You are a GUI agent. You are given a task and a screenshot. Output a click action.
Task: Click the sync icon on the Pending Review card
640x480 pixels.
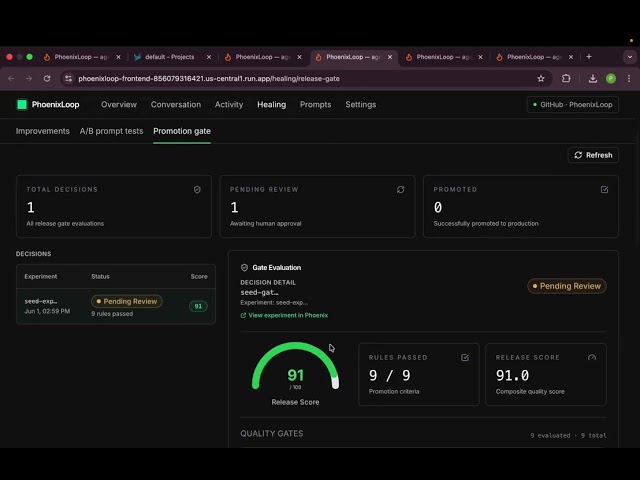click(x=400, y=189)
